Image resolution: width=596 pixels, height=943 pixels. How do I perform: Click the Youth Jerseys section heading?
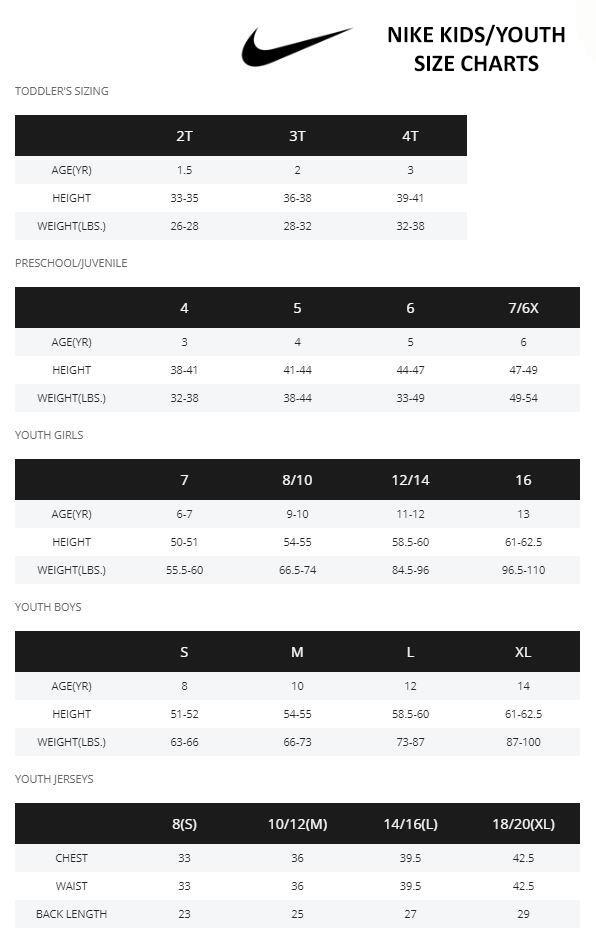pos(54,779)
